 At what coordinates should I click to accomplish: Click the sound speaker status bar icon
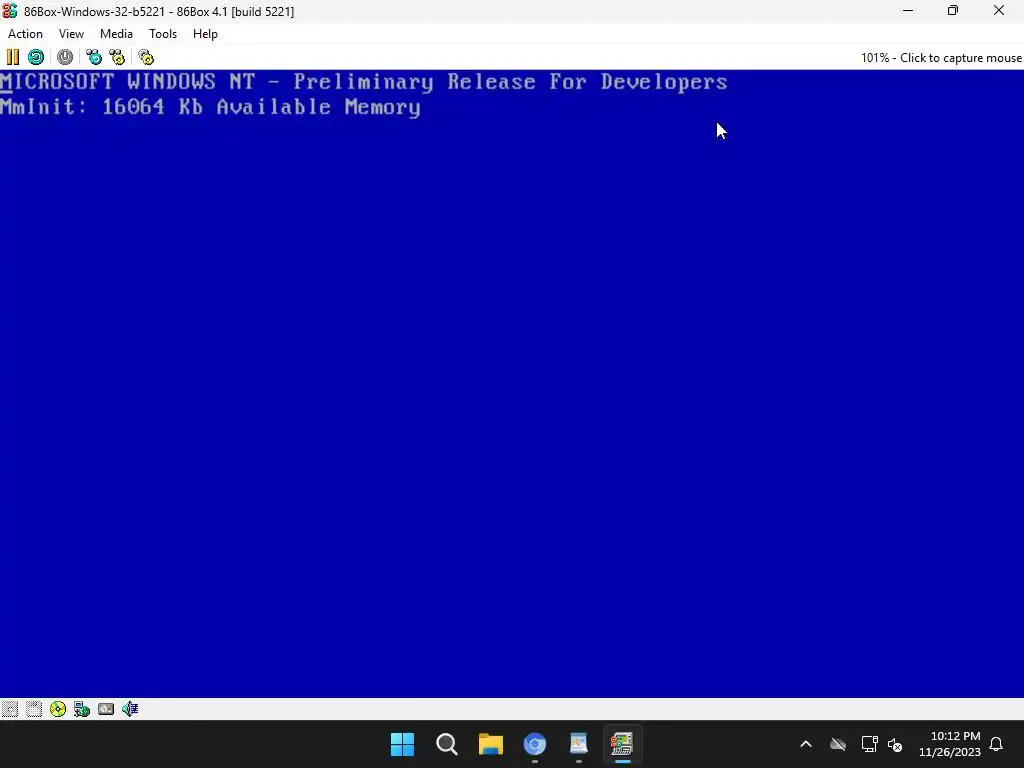pyautogui.click(x=130, y=709)
